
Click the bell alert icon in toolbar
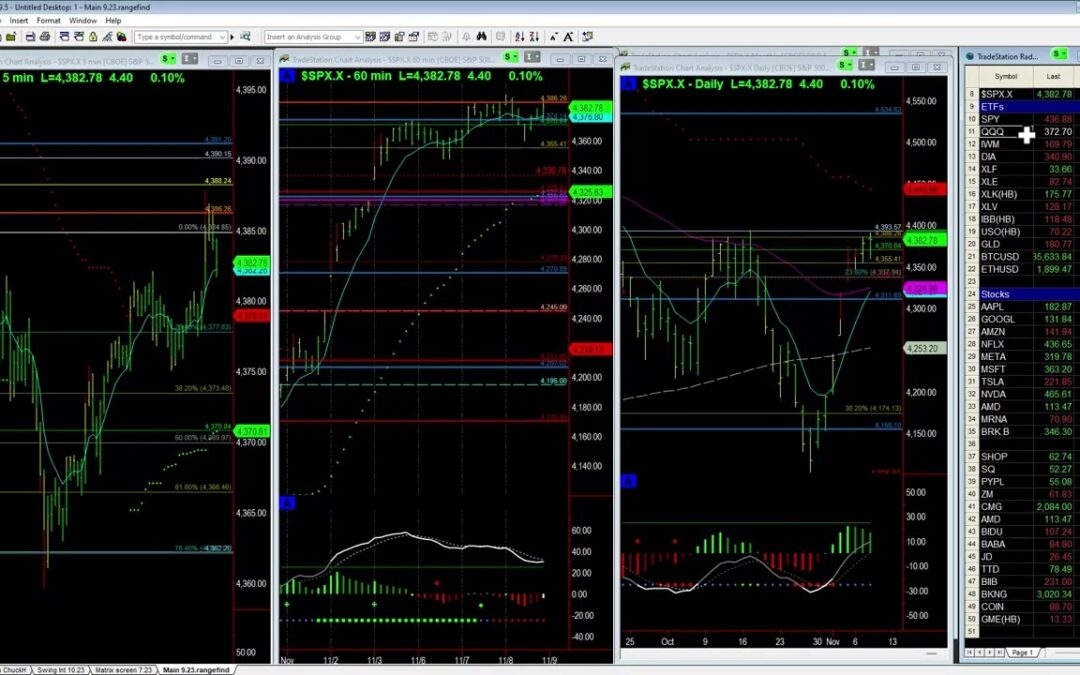pyautogui.click(x=466, y=37)
